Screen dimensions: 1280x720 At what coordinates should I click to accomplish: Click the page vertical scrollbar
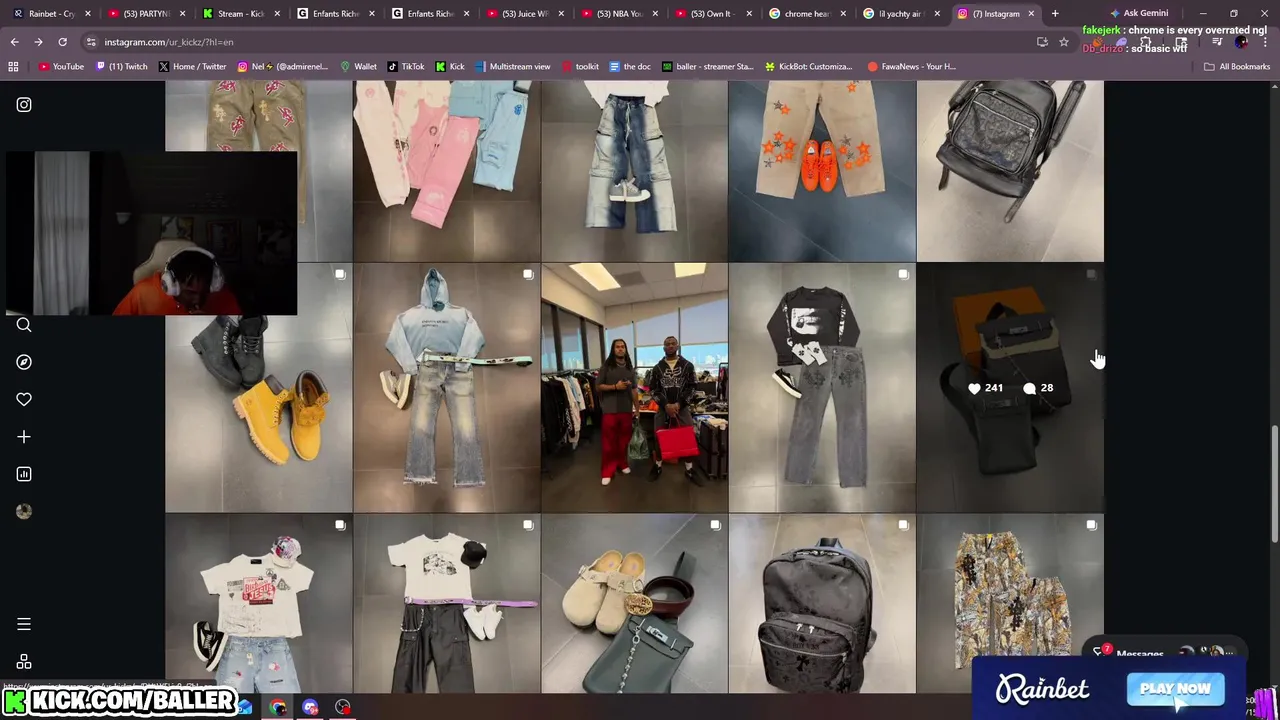tap(1274, 485)
